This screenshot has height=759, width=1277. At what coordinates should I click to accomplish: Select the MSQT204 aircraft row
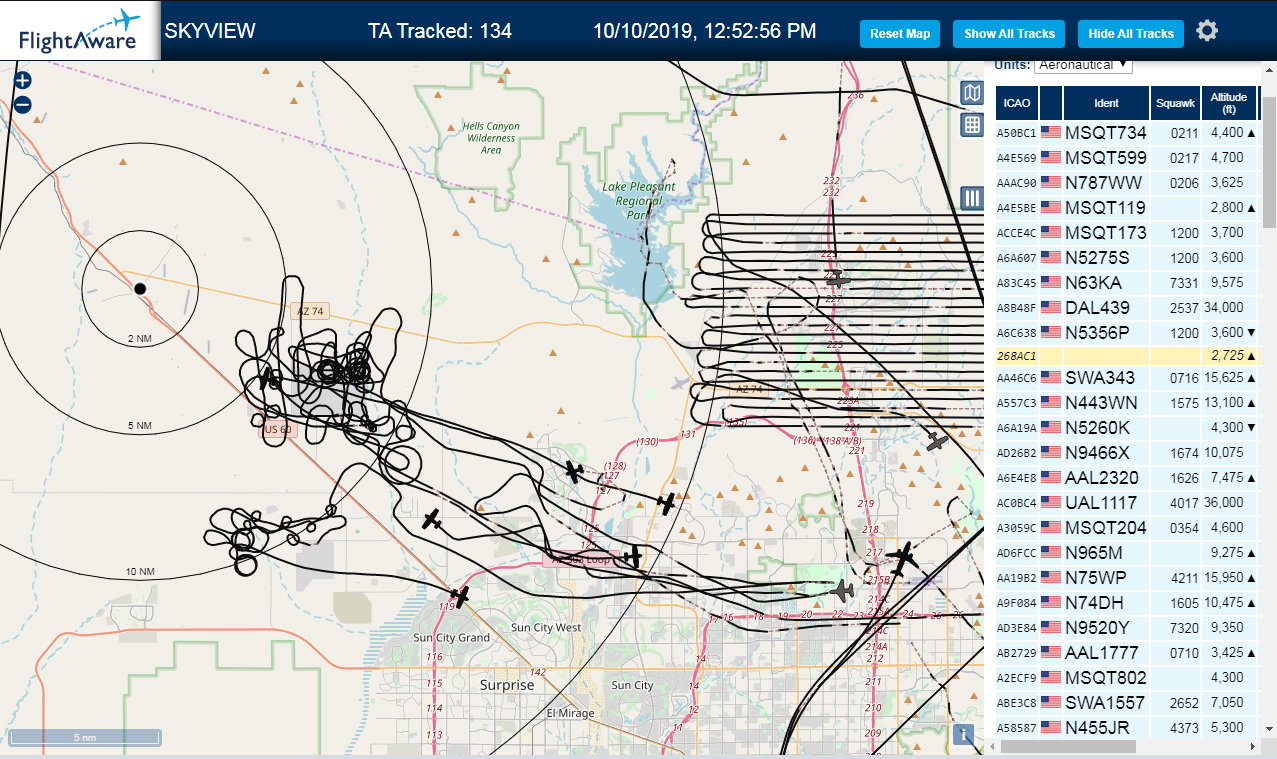pyautogui.click(x=1126, y=527)
